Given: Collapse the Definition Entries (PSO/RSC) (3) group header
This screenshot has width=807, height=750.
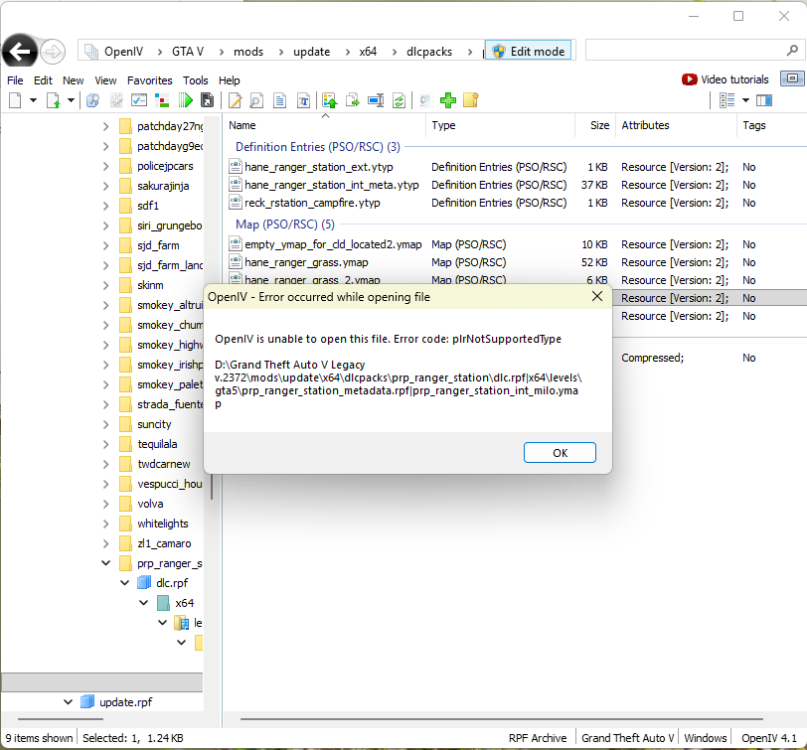Looking at the screenshot, I should [318, 147].
